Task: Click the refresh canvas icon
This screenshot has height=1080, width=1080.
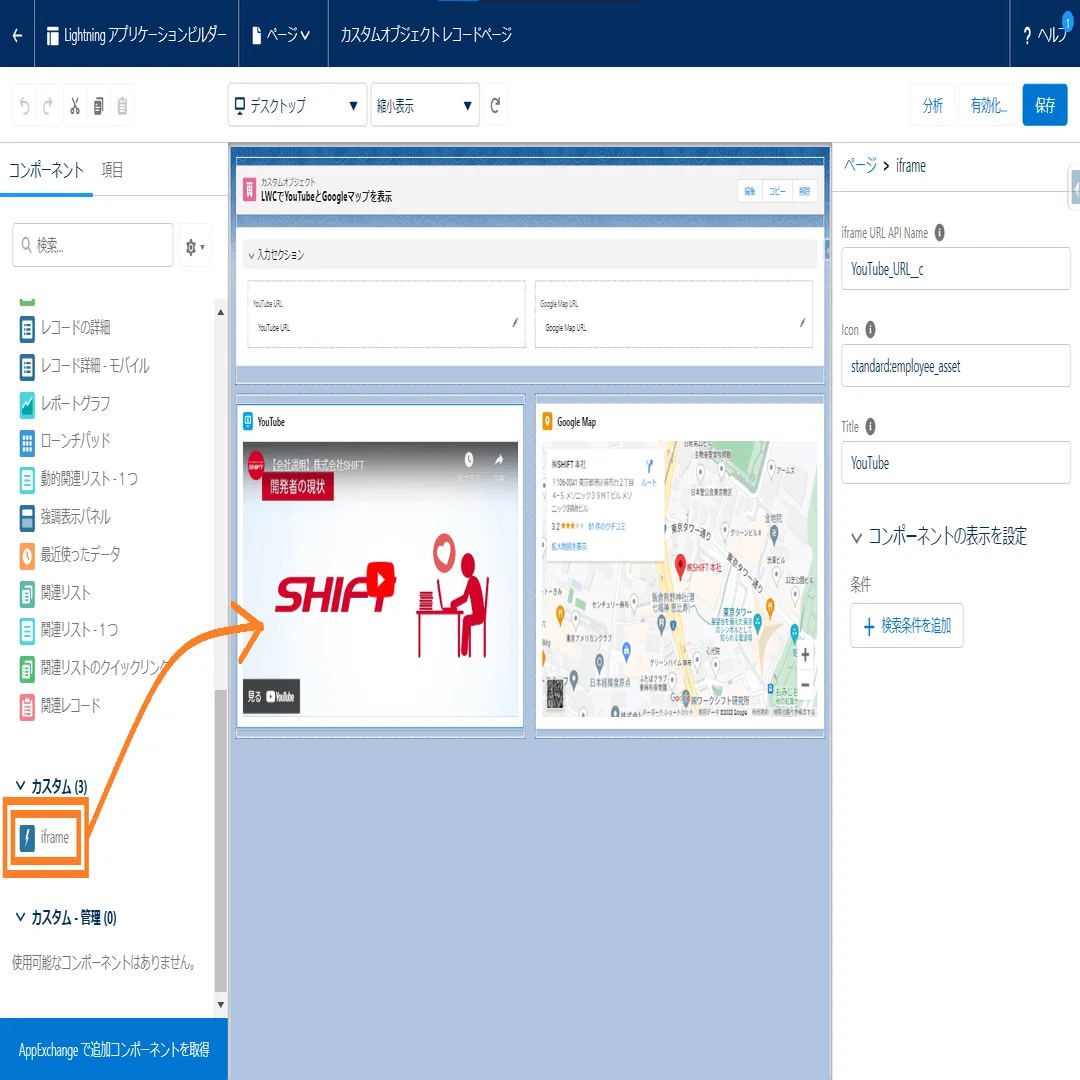Action: coord(495,105)
